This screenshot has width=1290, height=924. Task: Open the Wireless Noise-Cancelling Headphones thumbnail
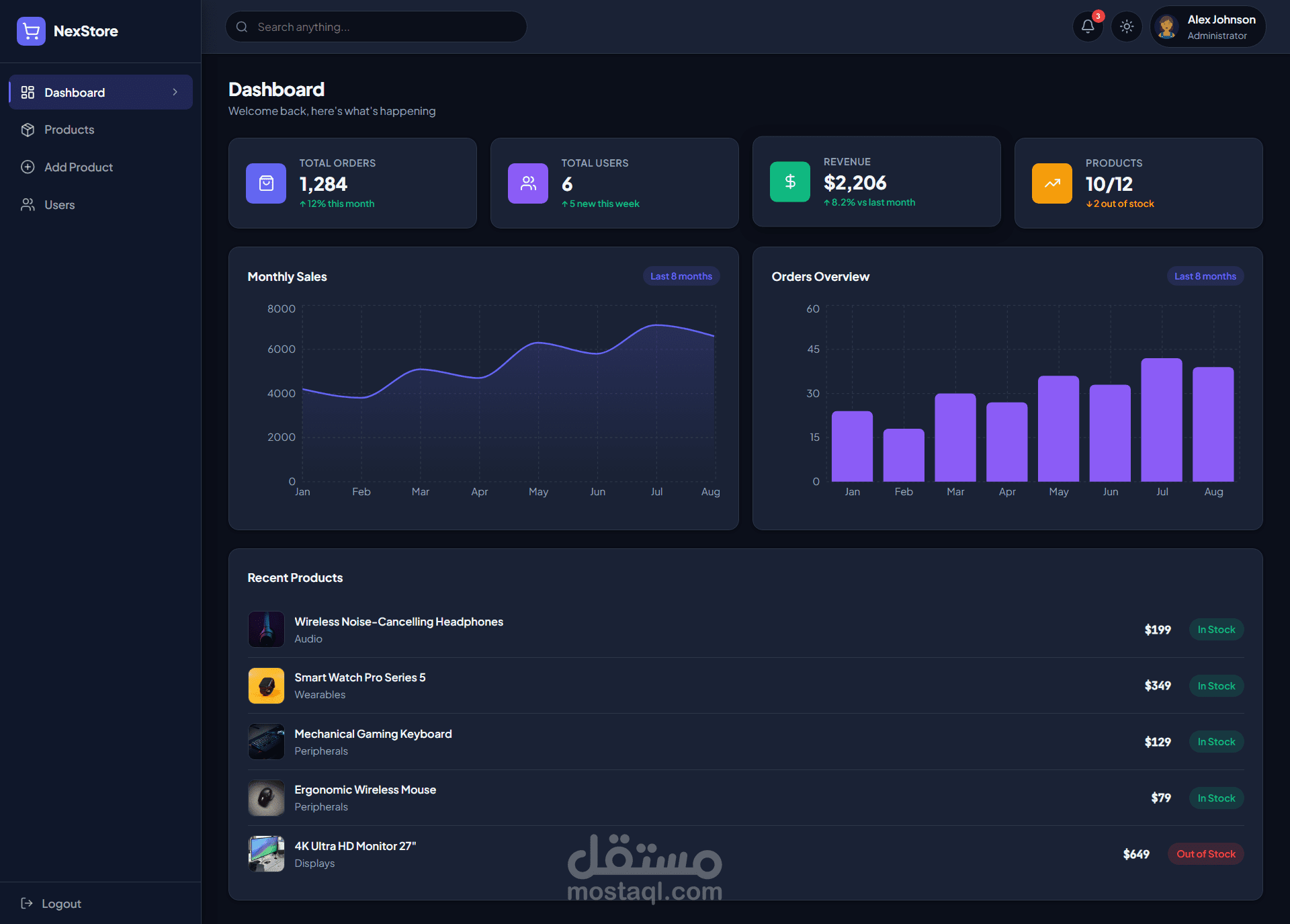(x=266, y=630)
